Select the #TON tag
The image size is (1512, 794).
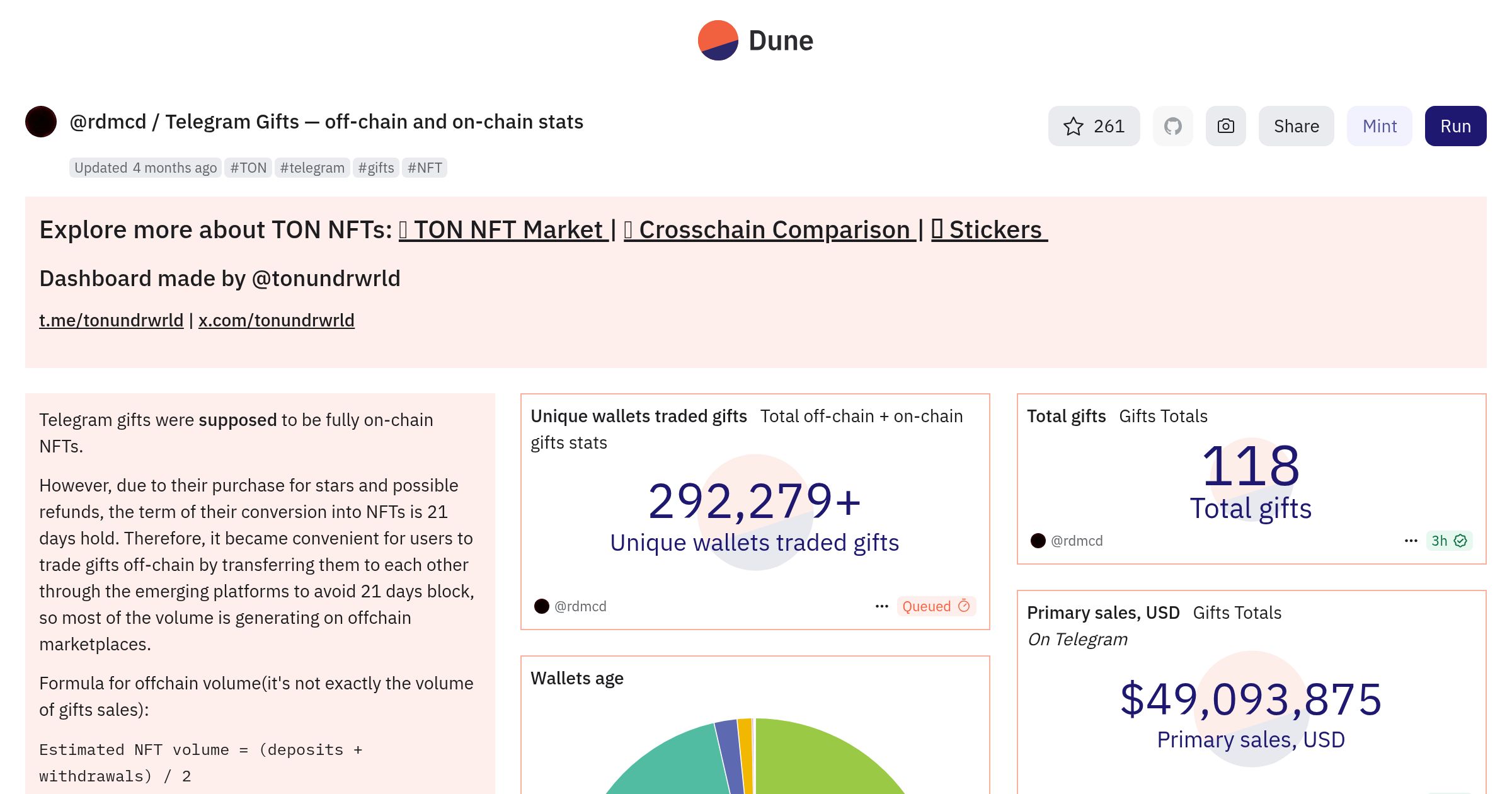click(248, 168)
